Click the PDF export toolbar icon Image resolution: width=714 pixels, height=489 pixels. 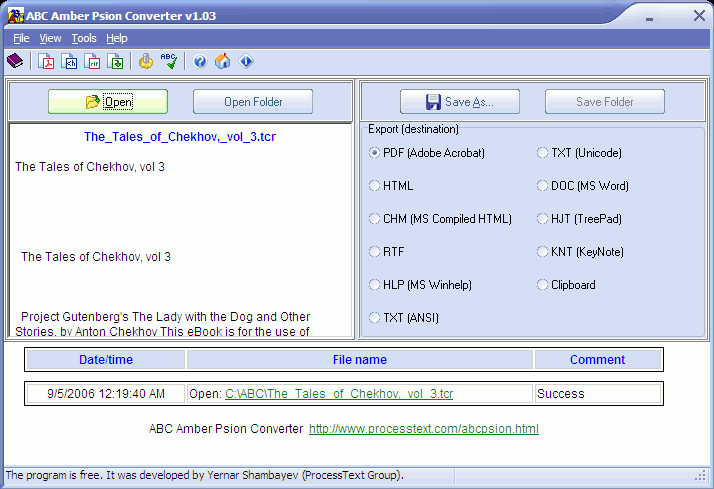coord(46,61)
